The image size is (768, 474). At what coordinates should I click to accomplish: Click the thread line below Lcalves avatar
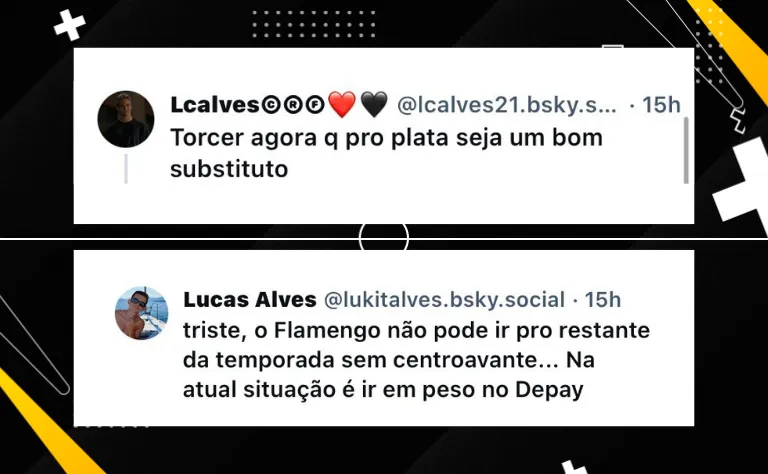coord(126,169)
